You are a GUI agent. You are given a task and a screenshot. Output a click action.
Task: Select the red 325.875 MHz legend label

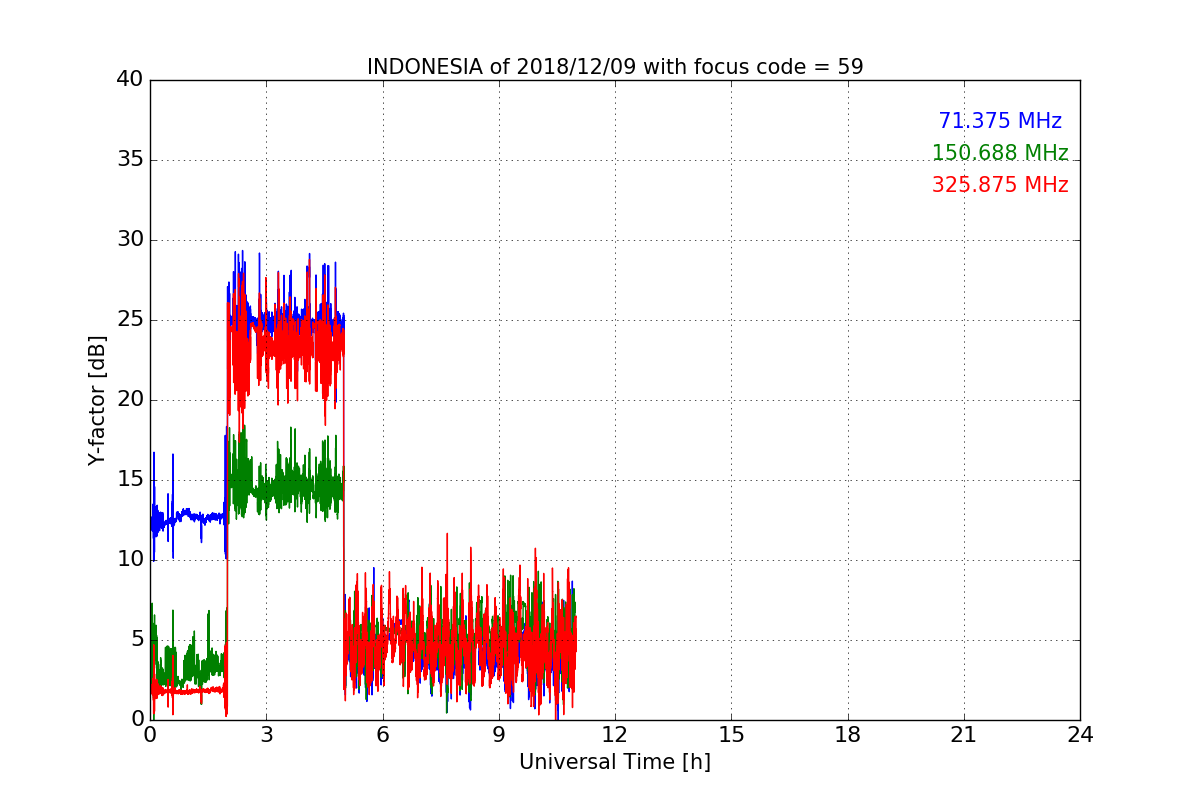pos(1000,185)
